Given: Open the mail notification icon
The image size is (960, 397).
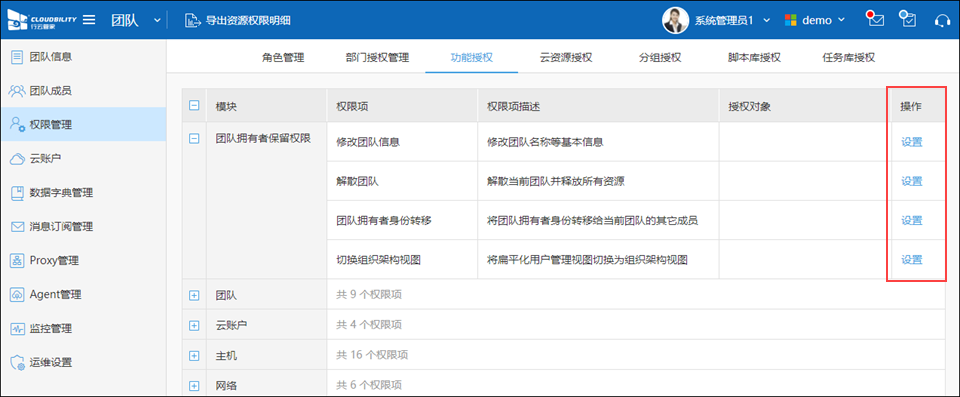Looking at the screenshot, I should tap(875, 19).
